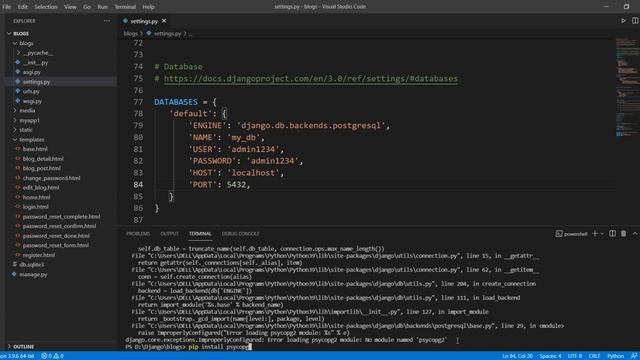
Task: Click errors and warnings status indicator
Action: coord(52,356)
